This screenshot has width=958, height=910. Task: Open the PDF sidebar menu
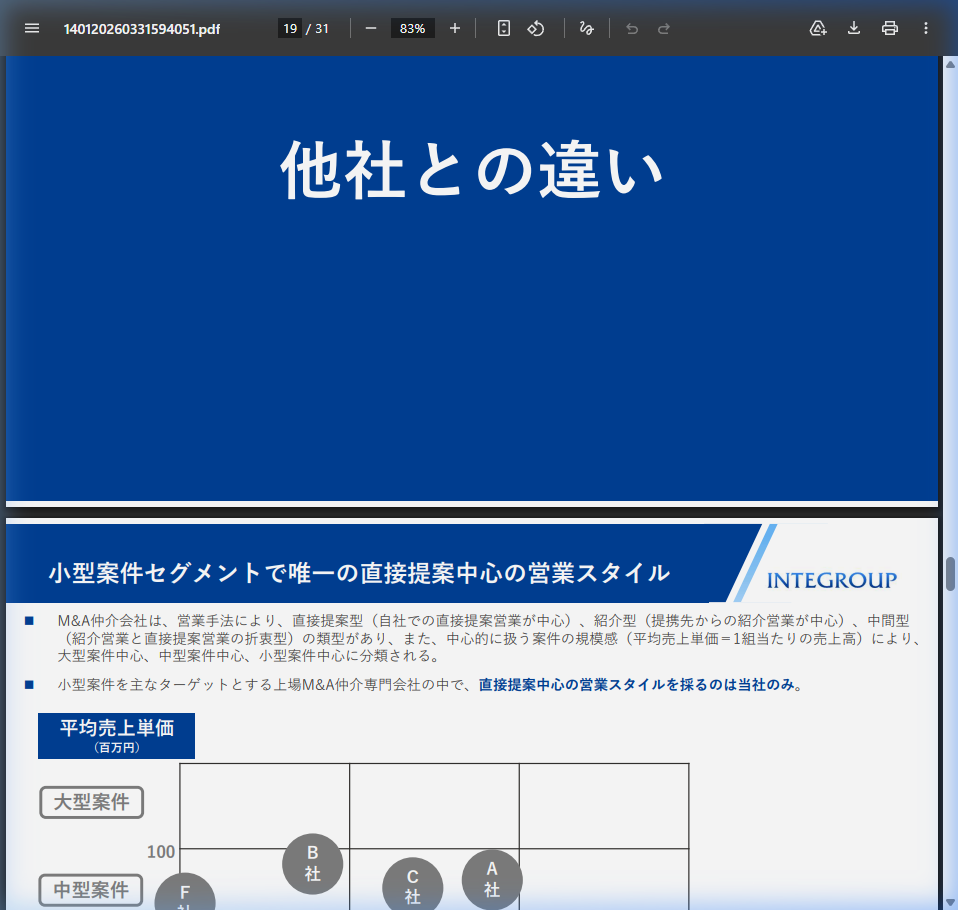point(32,28)
